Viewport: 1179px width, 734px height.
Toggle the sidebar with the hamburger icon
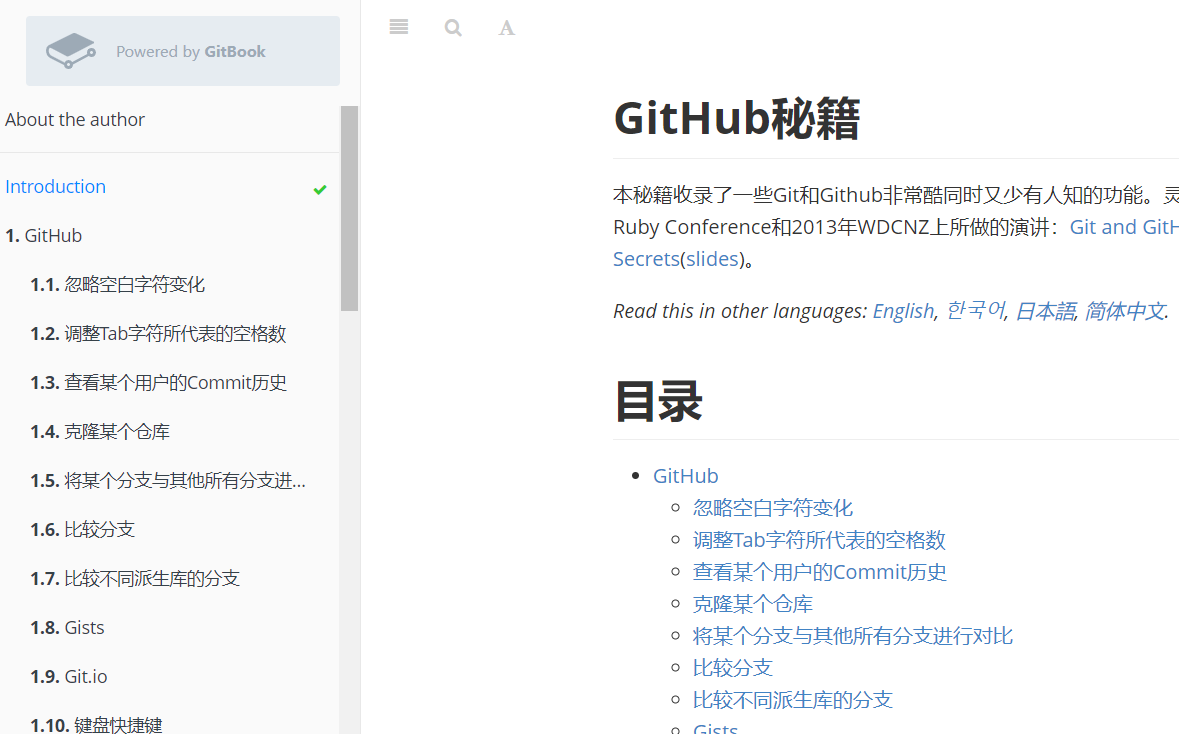(x=399, y=28)
